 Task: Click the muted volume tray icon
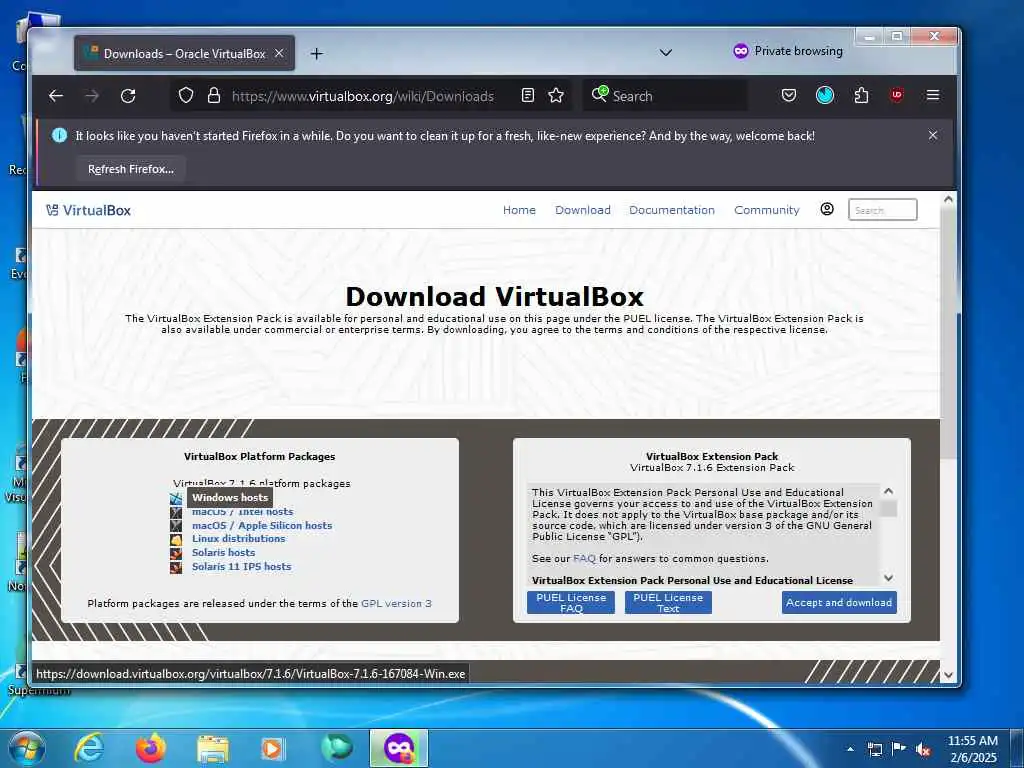pos(923,750)
